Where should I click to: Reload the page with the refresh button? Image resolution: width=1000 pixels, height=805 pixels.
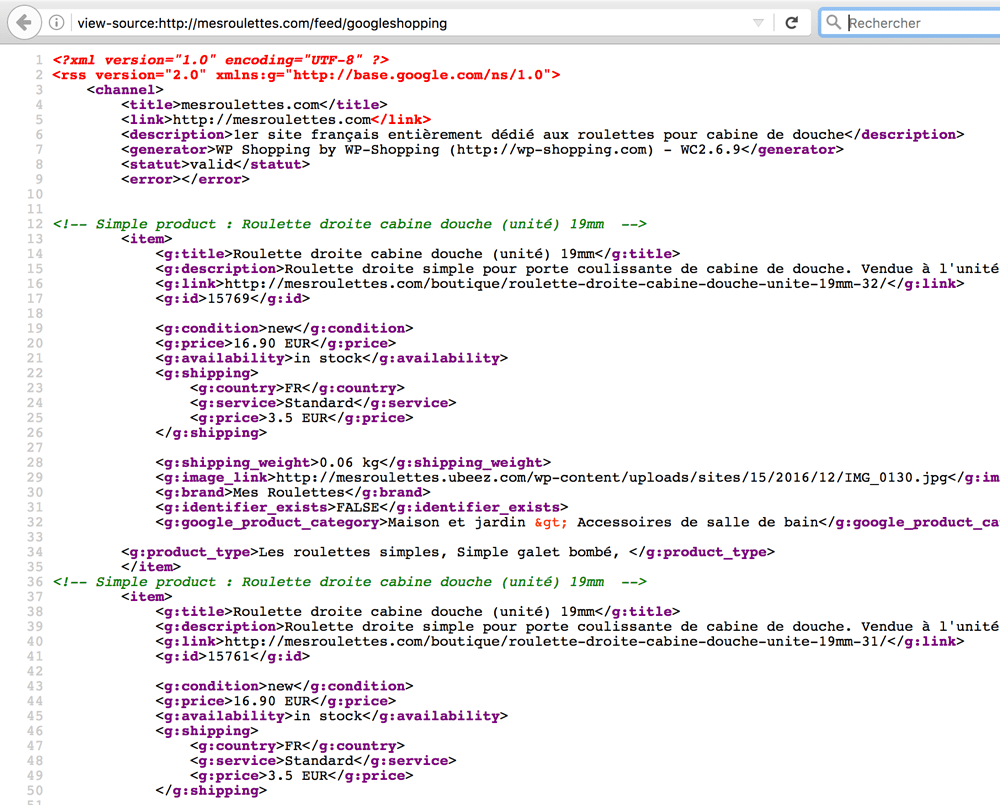pos(792,22)
